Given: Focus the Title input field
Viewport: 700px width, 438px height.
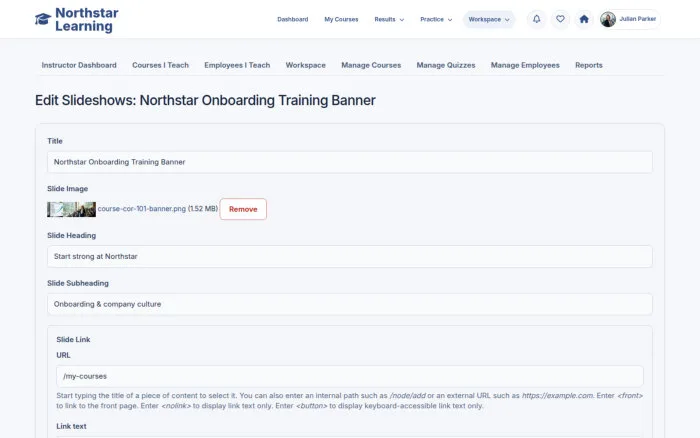Looking at the screenshot, I should [x=350, y=162].
